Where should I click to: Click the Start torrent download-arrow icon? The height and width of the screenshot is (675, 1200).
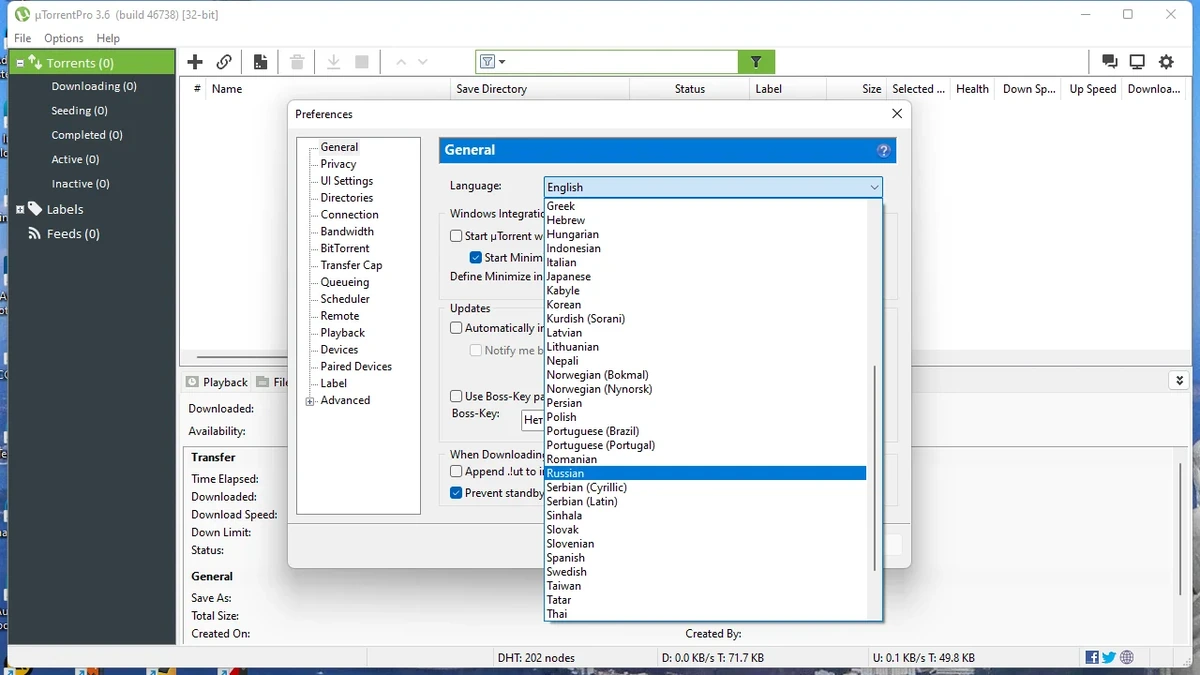334,62
